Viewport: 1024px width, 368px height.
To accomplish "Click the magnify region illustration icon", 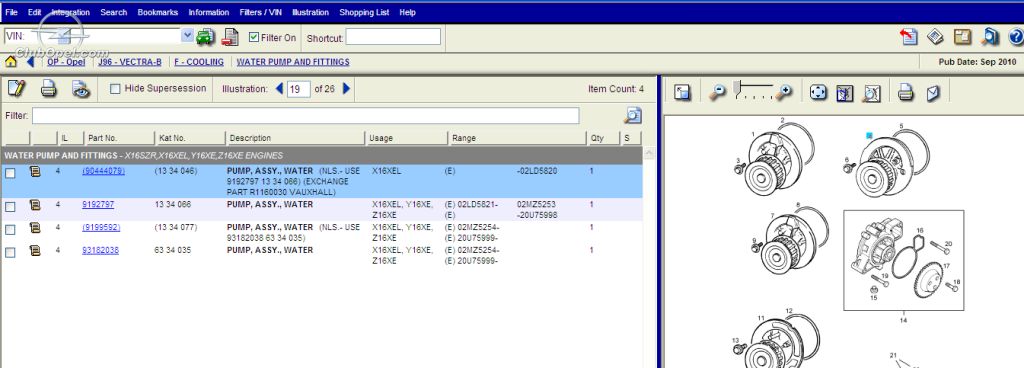I will point(872,93).
